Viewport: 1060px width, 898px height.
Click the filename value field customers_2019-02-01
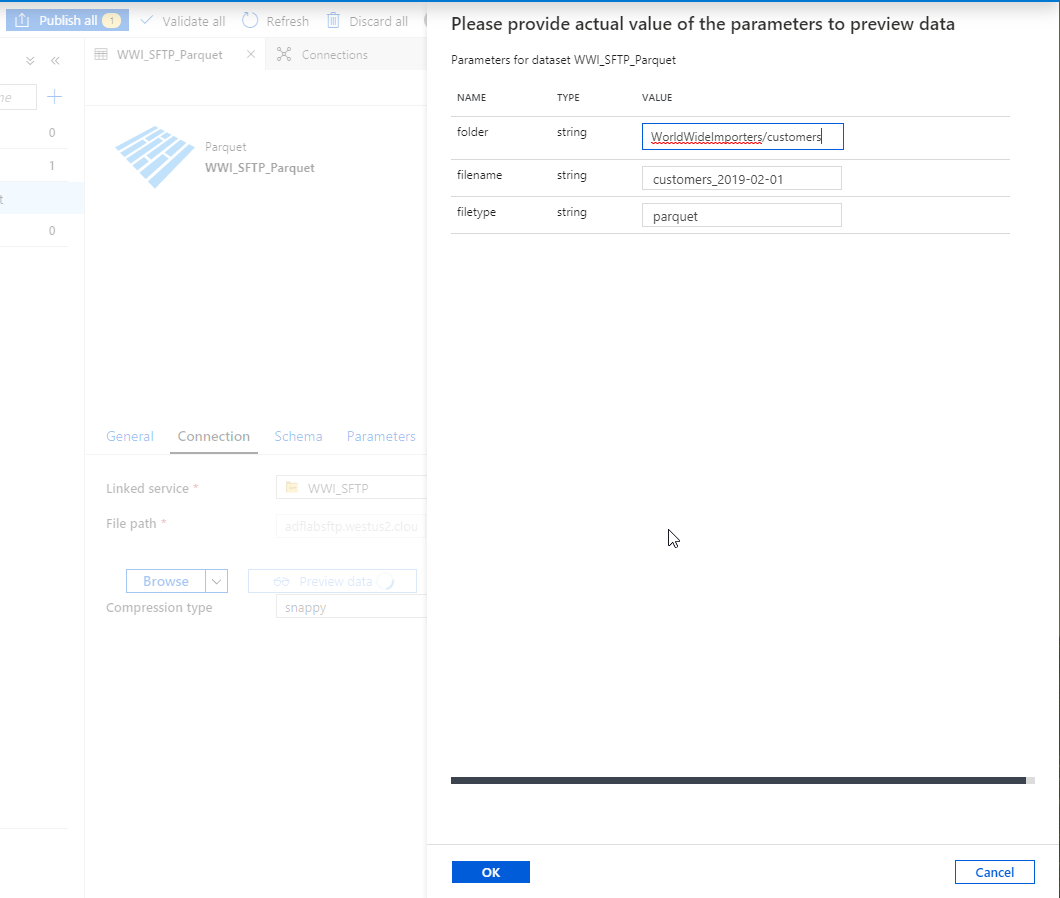(x=742, y=179)
